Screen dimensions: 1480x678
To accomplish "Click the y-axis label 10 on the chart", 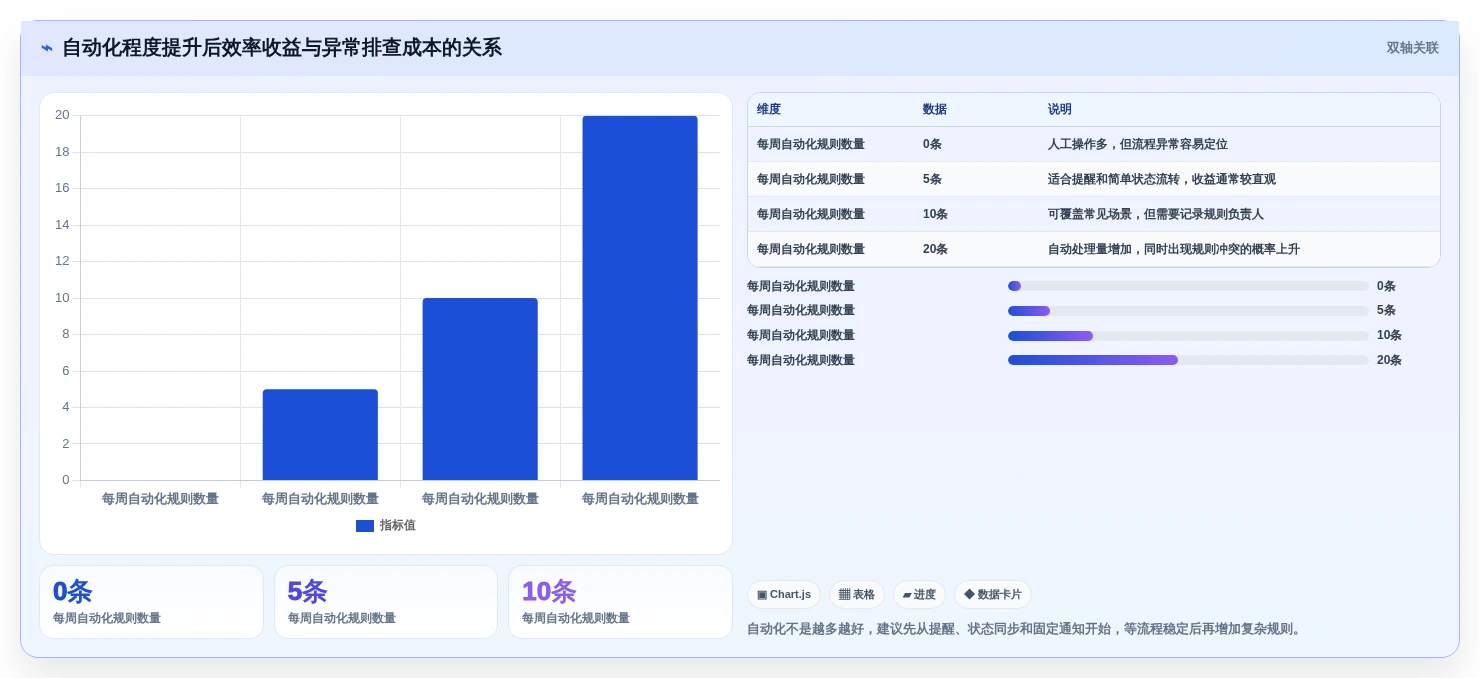I will pyautogui.click(x=62, y=298).
